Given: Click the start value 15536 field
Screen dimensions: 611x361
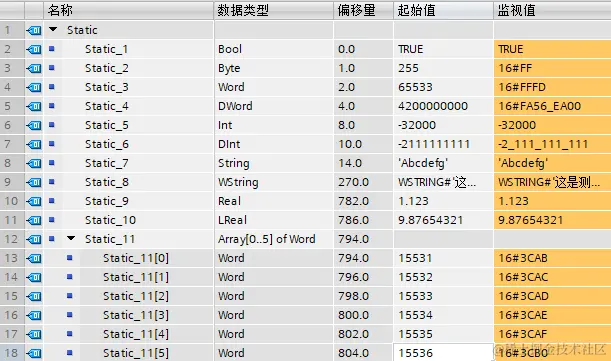Looking at the screenshot, I should coord(443,353).
